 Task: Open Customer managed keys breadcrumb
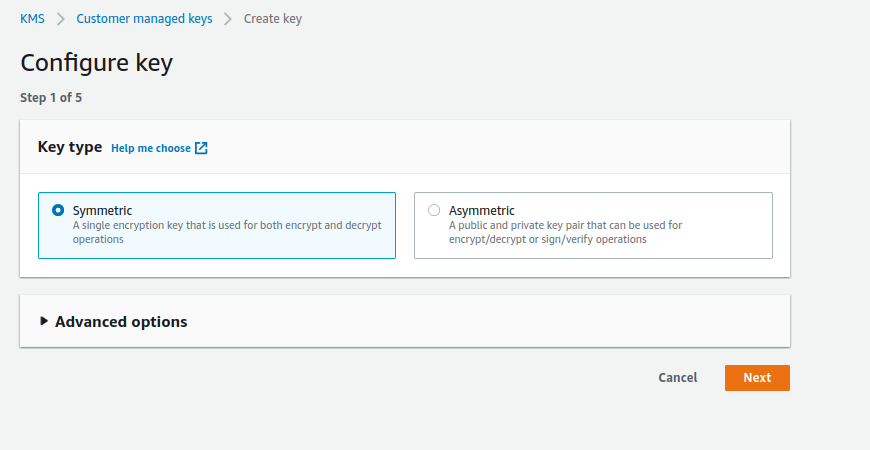point(144,19)
